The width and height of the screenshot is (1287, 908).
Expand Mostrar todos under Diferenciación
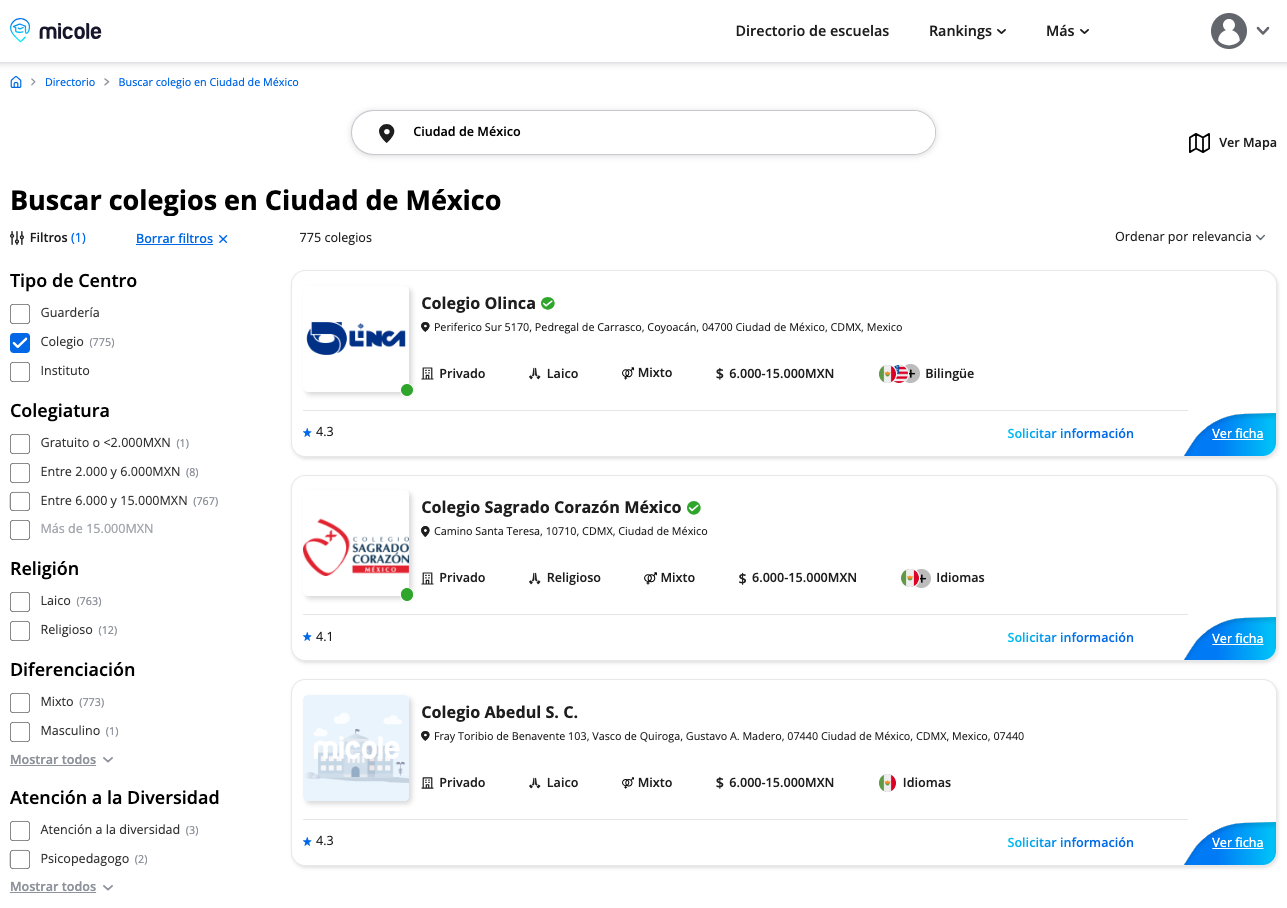(x=62, y=760)
